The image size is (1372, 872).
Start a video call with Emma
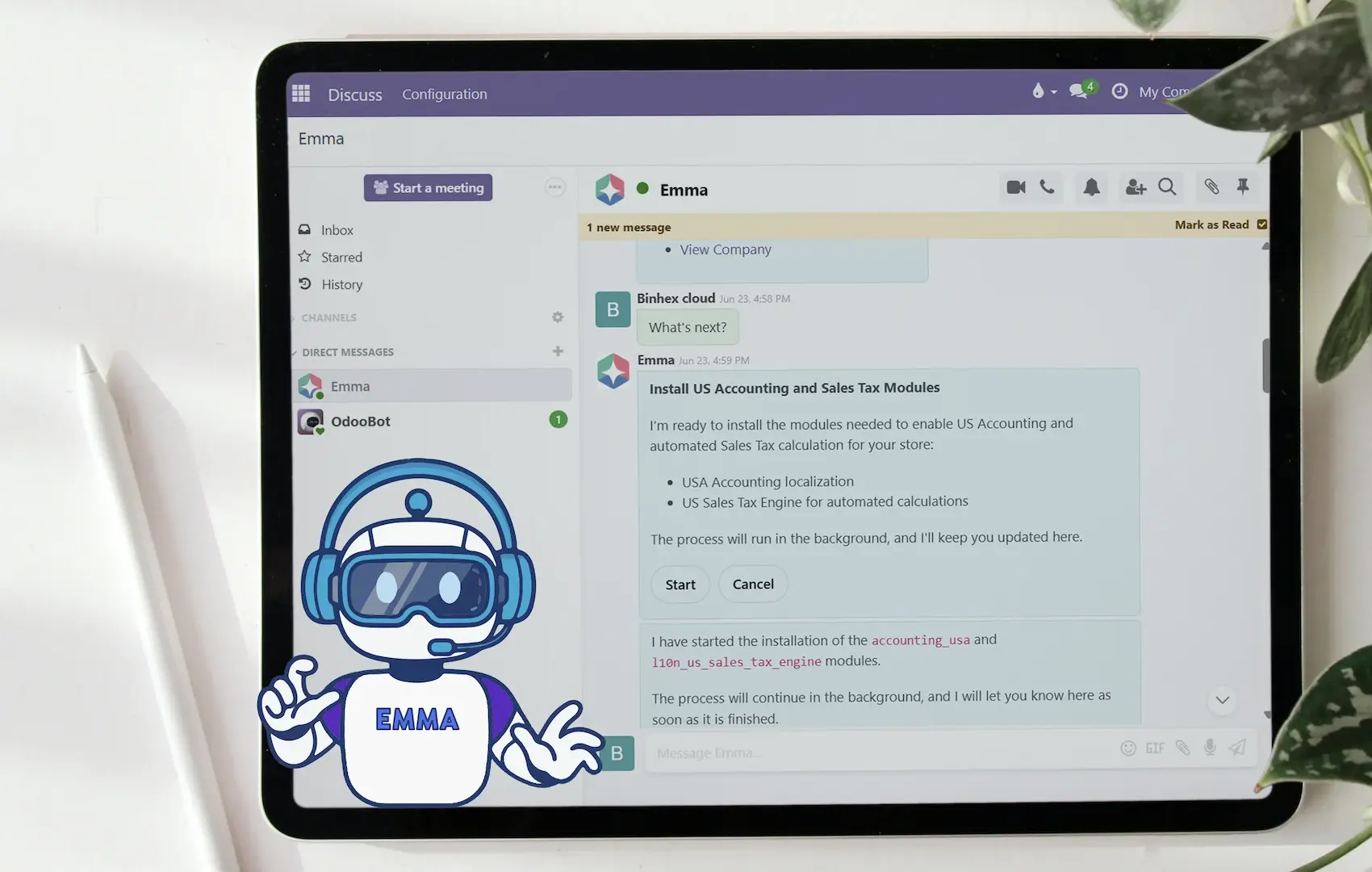(x=1016, y=187)
